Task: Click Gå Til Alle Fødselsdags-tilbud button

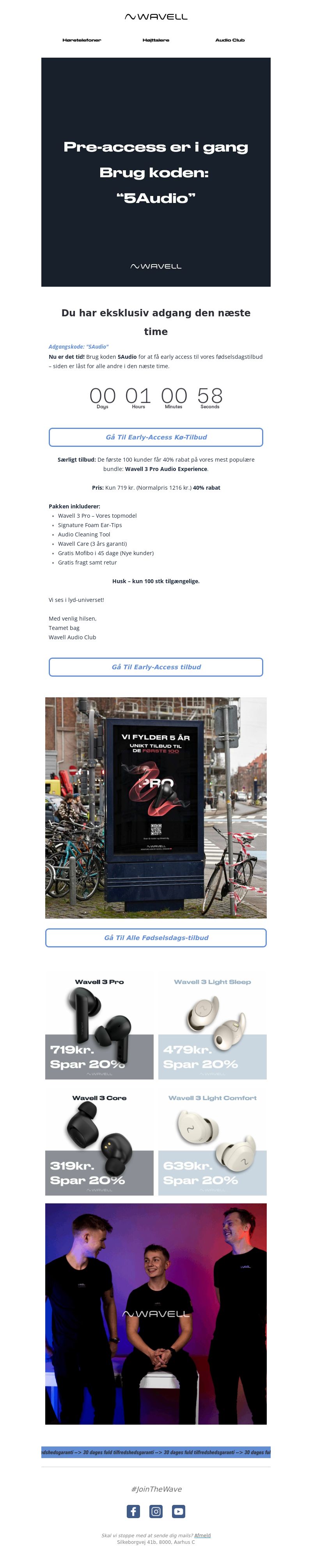Action: point(156,937)
